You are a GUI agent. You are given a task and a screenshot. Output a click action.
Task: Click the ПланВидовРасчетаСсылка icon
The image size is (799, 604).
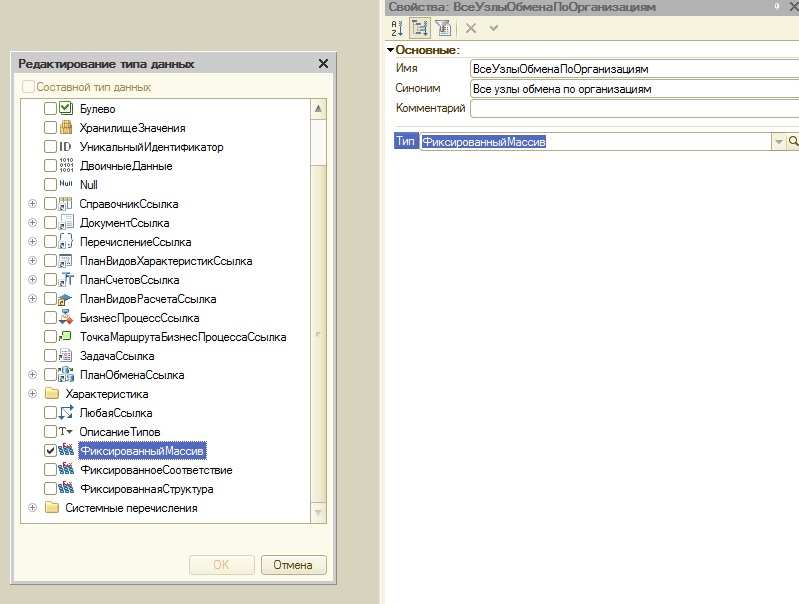coord(65,299)
